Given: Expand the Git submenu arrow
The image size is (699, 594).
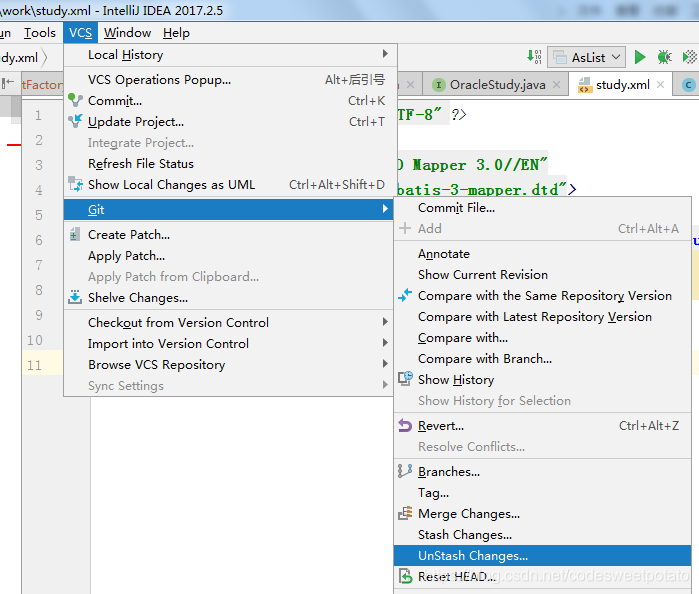Looking at the screenshot, I should click(385, 209).
